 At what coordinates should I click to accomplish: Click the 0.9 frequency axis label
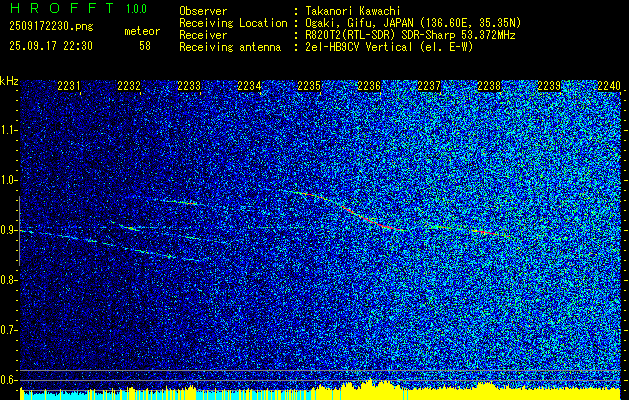8,230
